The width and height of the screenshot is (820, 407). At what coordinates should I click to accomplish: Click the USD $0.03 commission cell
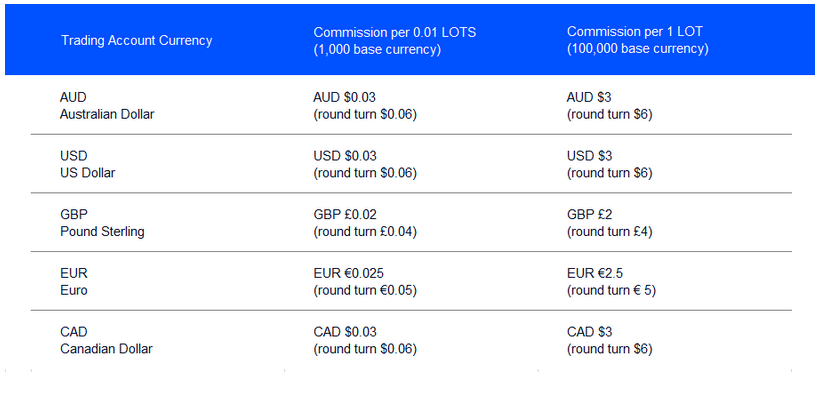365,164
